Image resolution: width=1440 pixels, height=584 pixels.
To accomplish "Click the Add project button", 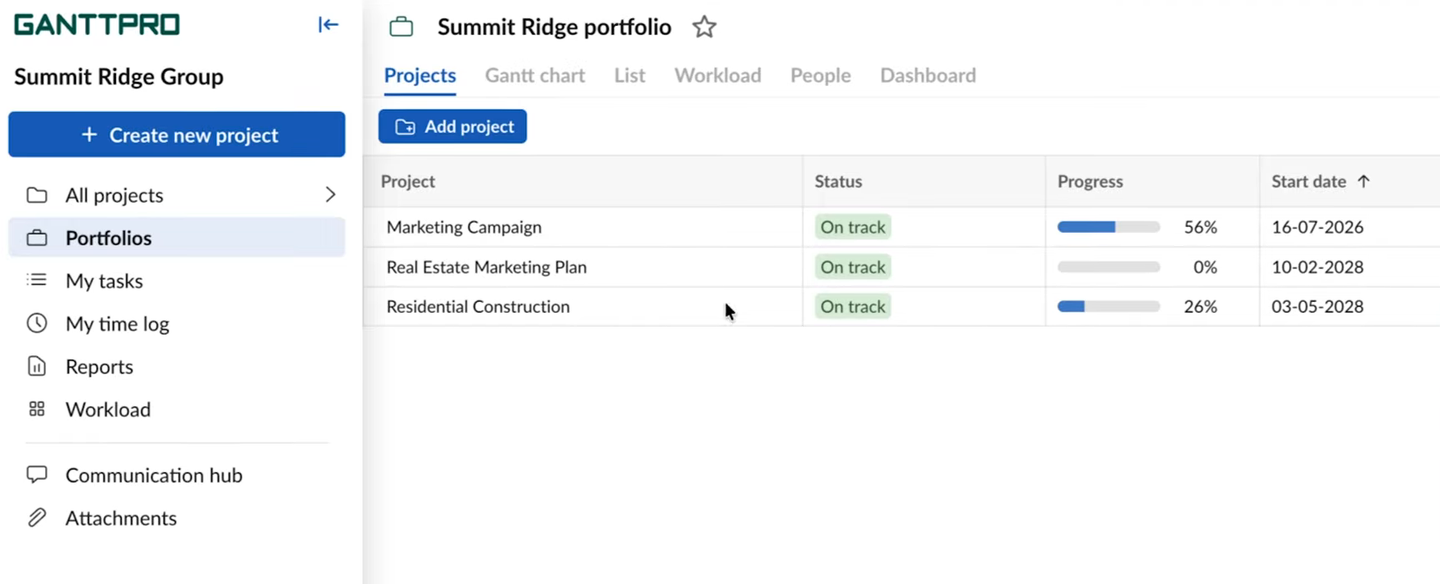I will 452,126.
